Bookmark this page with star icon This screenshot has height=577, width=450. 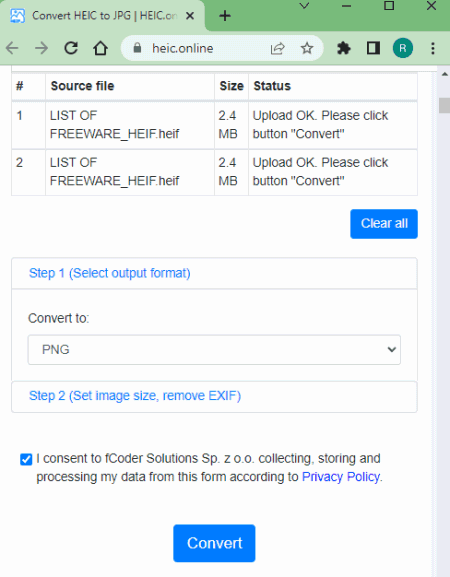coord(307,48)
